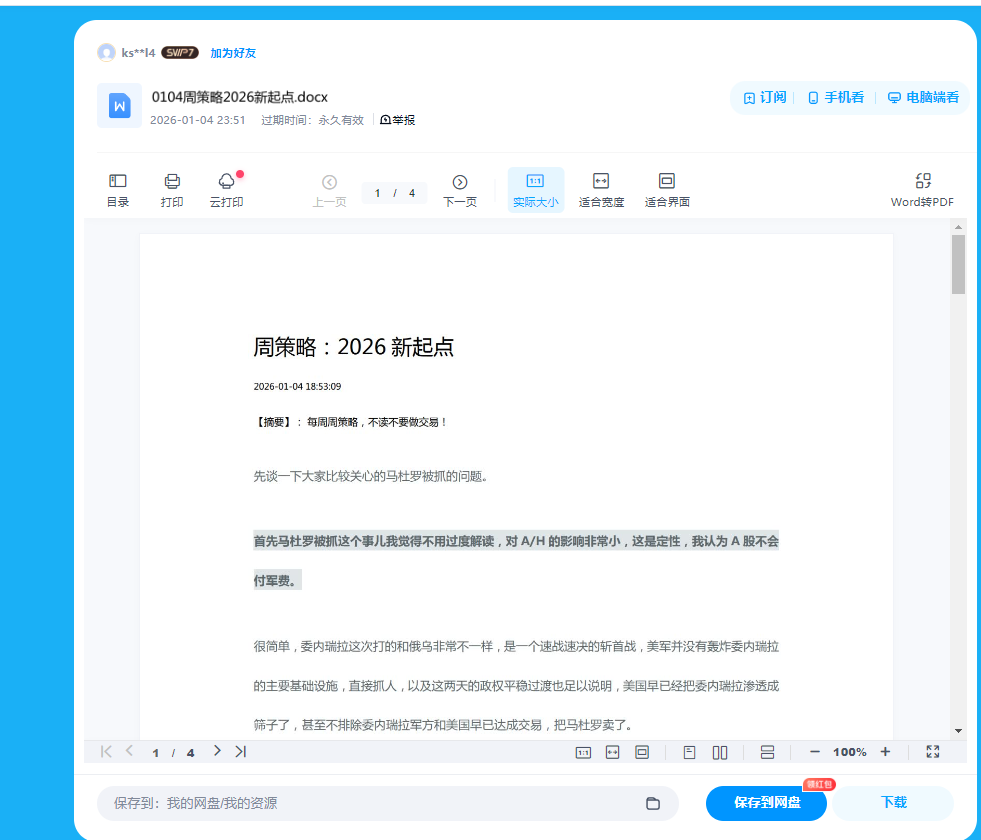Click 电脑端看 view on computer
Image resolution: width=981 pixels, height=840 pixels.
click(x=923, y=98)
